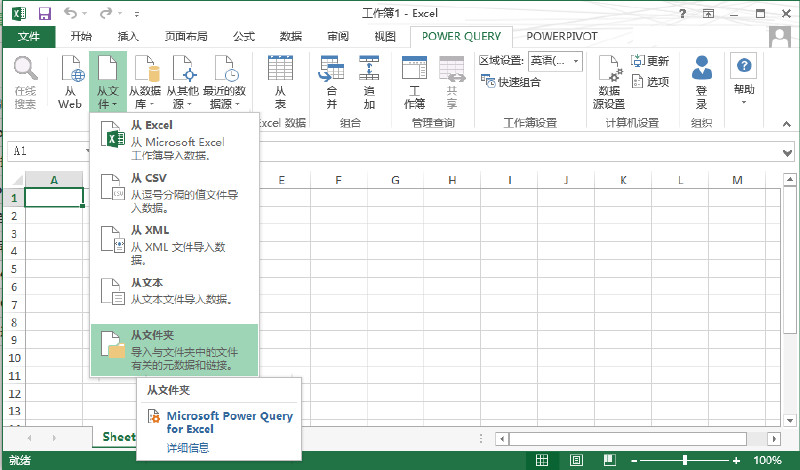Click the Sign In (登录) icon

click(702, 82)
